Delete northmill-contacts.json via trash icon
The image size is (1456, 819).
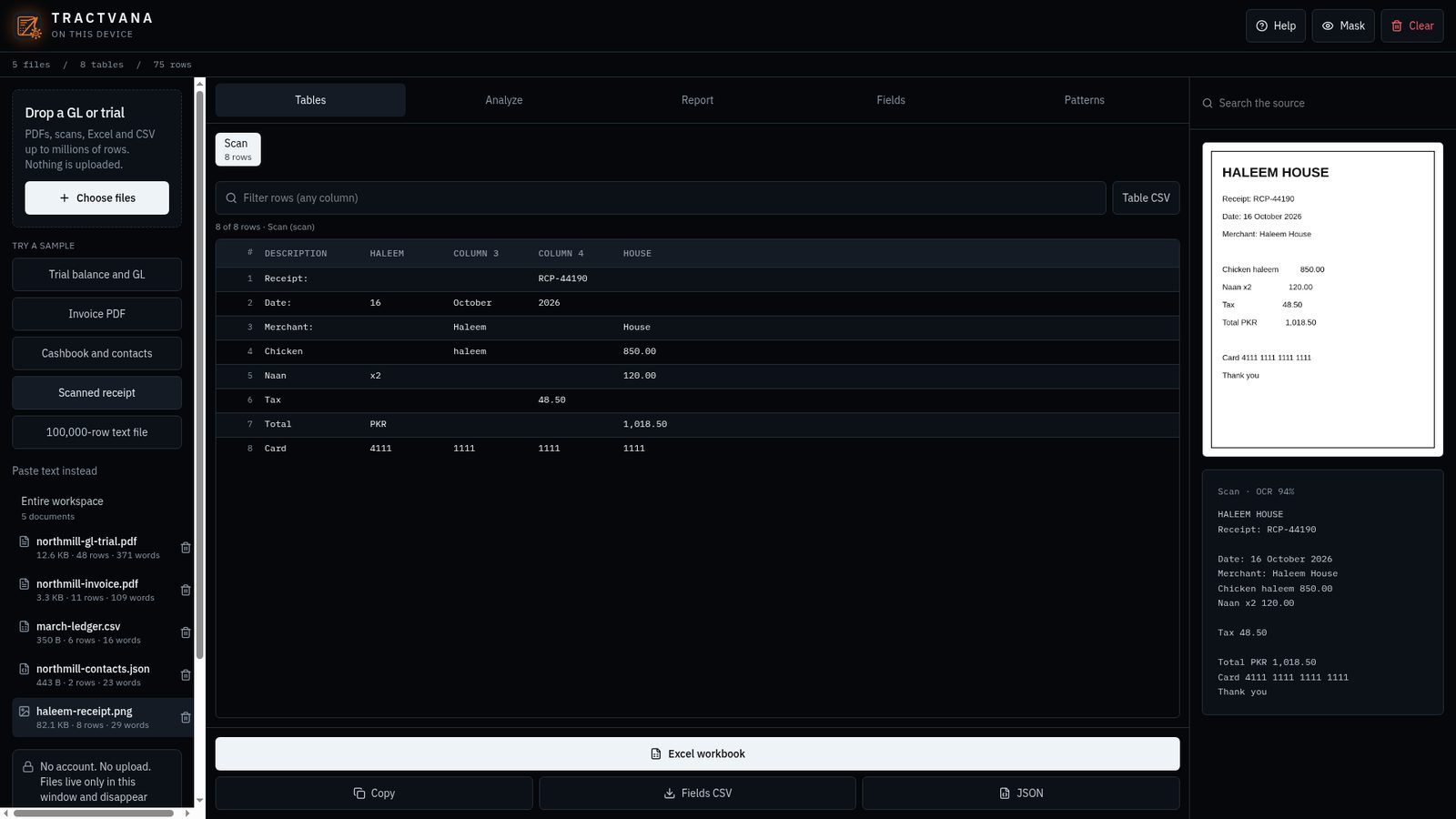click(186, 675)
